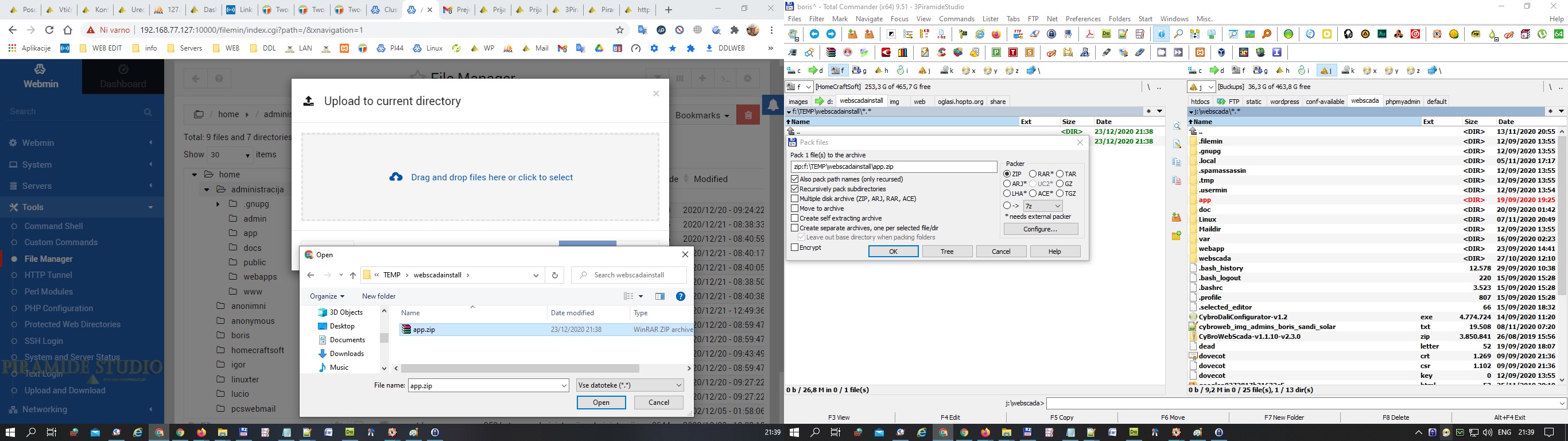Switch to wordpress tab in right panel
The height and width of the screenshot is (441, 1568).
(1284, 102)
